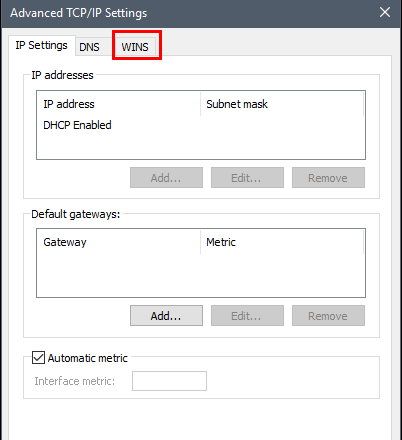Click empty area in Default gateways list

(x=201, y=275)
